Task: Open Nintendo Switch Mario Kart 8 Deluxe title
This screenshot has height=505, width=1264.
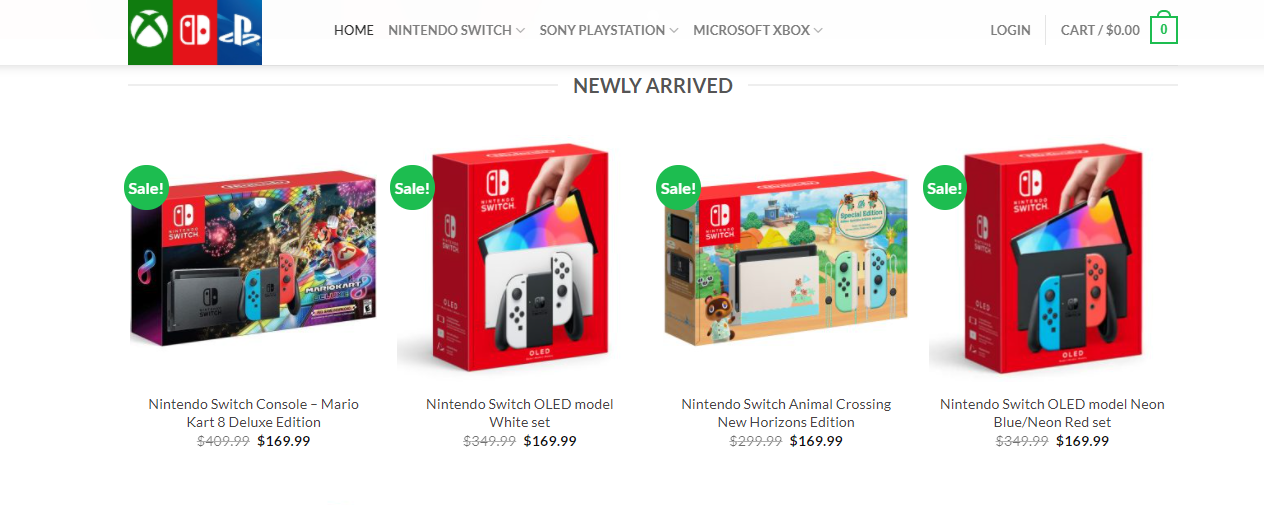Action: 254,413
